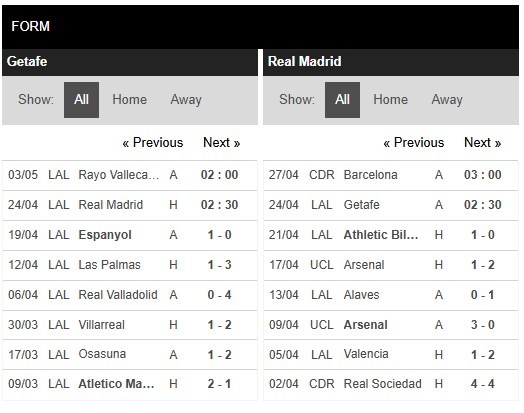The image size is (524, 413).
Task: Show Real Madrid Home matches only
Action: coord(390,100)
